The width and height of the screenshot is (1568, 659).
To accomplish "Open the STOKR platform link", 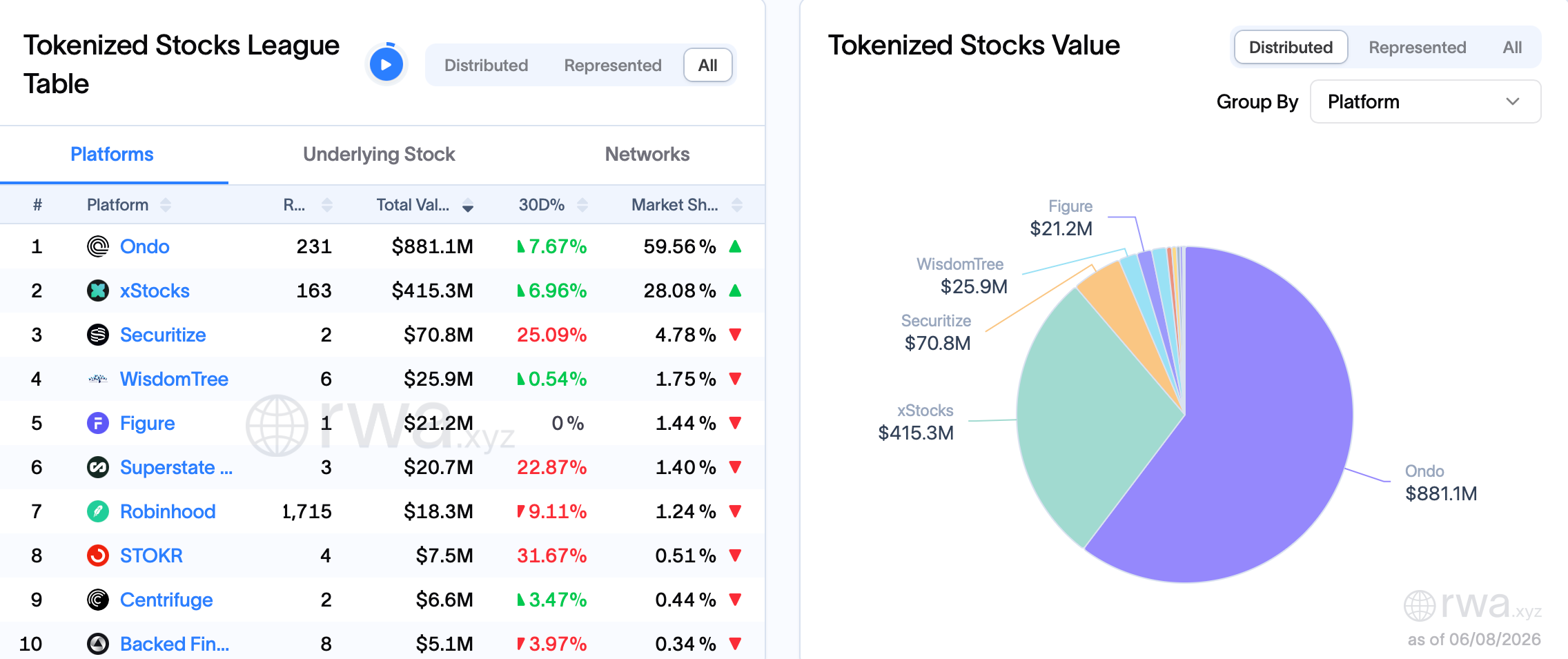I will click(151, 555).
